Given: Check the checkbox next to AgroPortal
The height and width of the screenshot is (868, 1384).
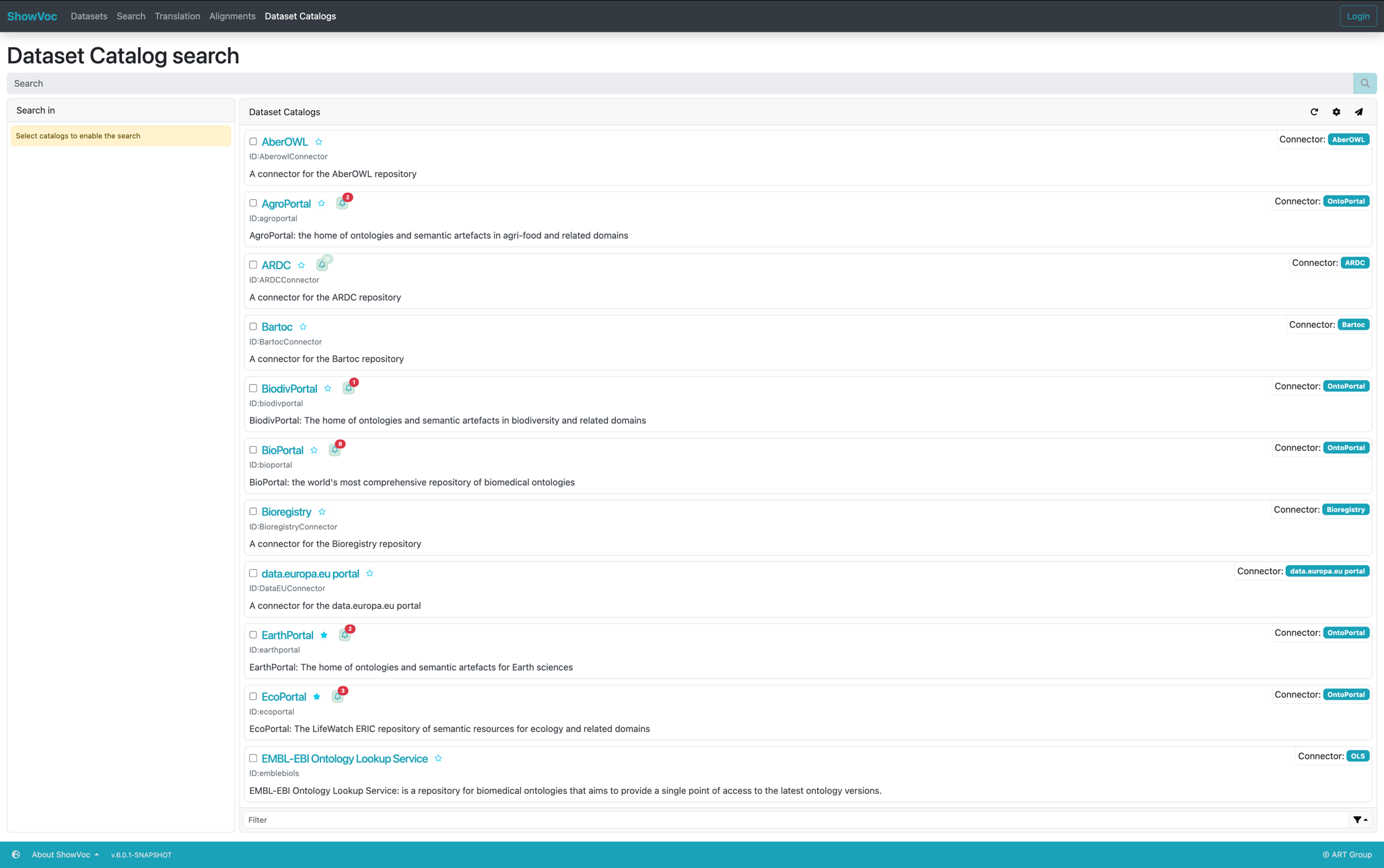Looking at the screenshot, I should click(253, 203).
